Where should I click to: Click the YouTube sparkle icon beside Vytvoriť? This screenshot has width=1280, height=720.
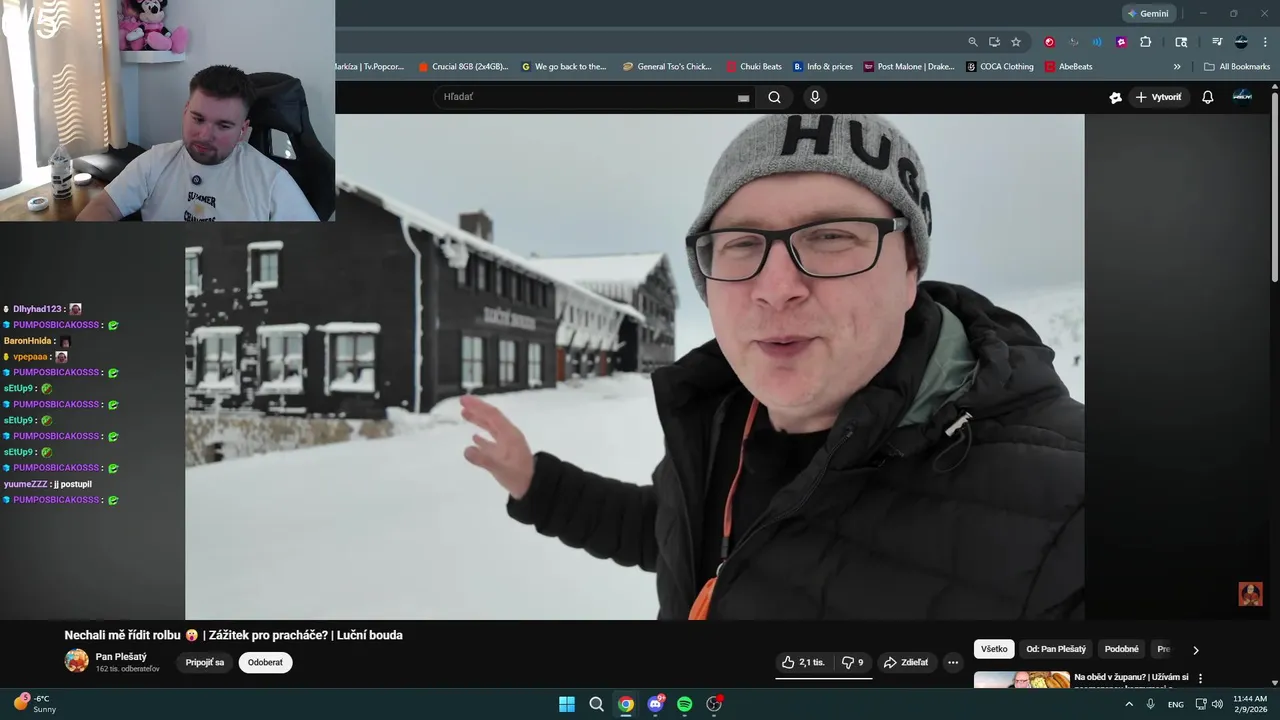point(1116,97)
